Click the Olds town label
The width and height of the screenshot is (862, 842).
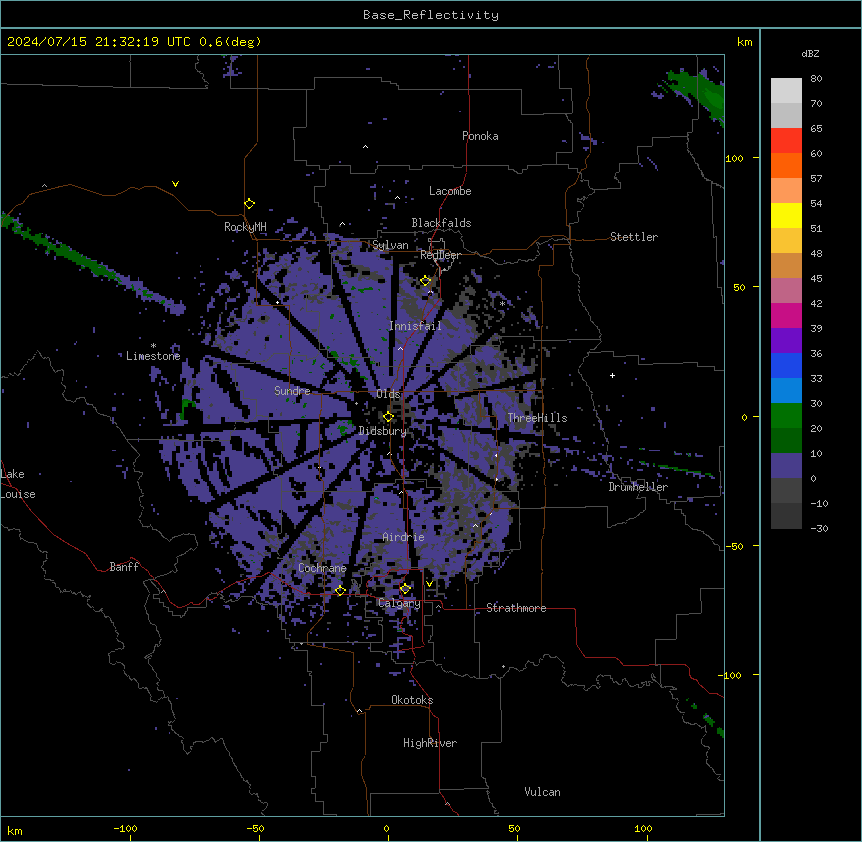(388, 394)
